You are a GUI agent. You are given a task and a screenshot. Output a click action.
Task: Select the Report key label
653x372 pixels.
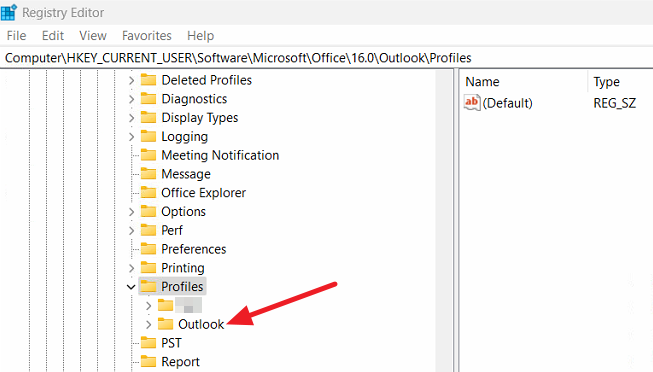click(x=180, y=362)
